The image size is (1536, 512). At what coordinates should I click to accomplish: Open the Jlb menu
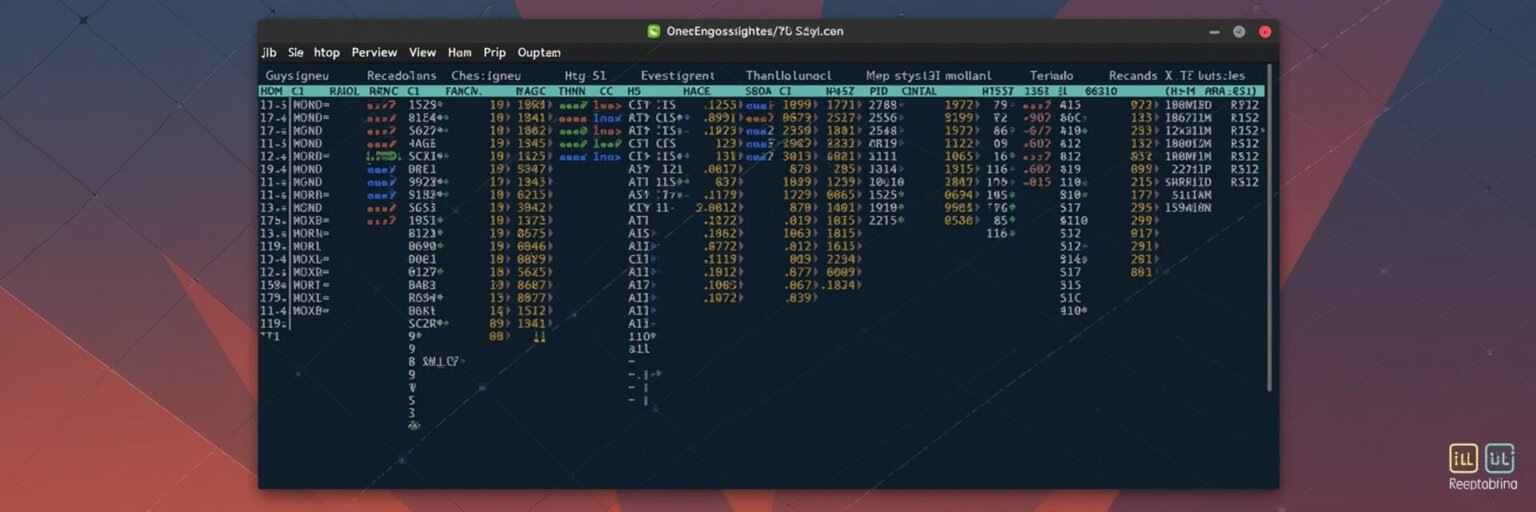(x=269, y=52)
